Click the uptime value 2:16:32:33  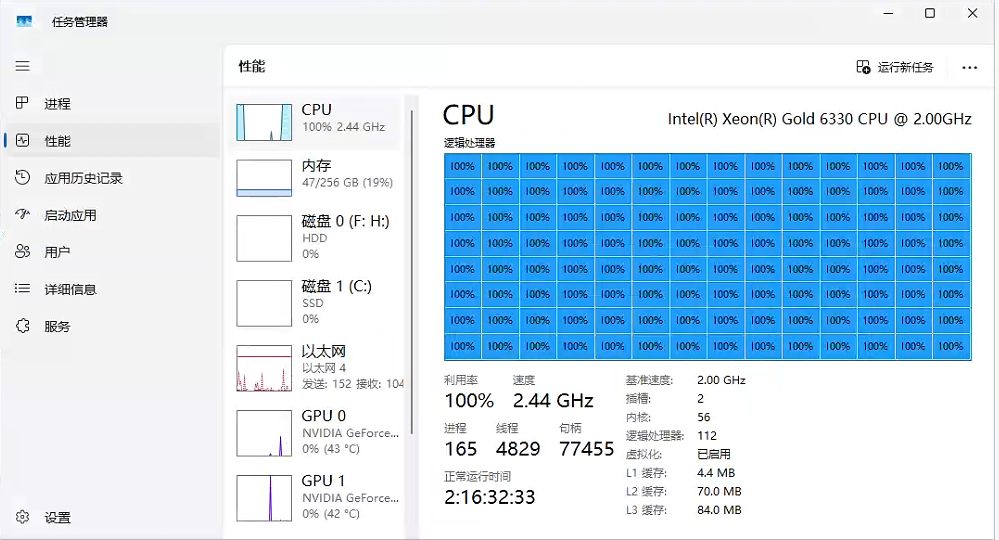(489, 497)
